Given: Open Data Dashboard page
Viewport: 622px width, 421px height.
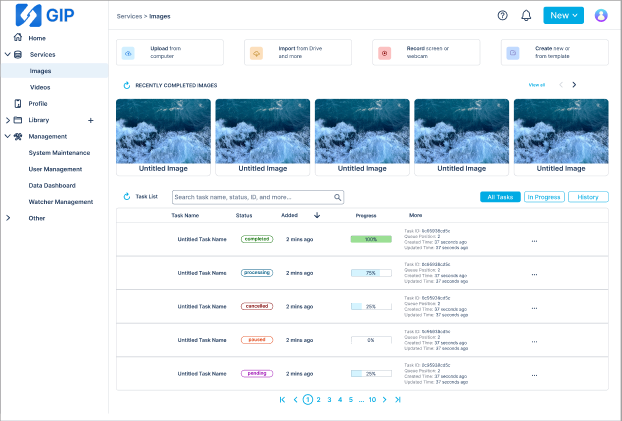Looking at the screenshot, I should pyautogui.click(x=52, y=185).
